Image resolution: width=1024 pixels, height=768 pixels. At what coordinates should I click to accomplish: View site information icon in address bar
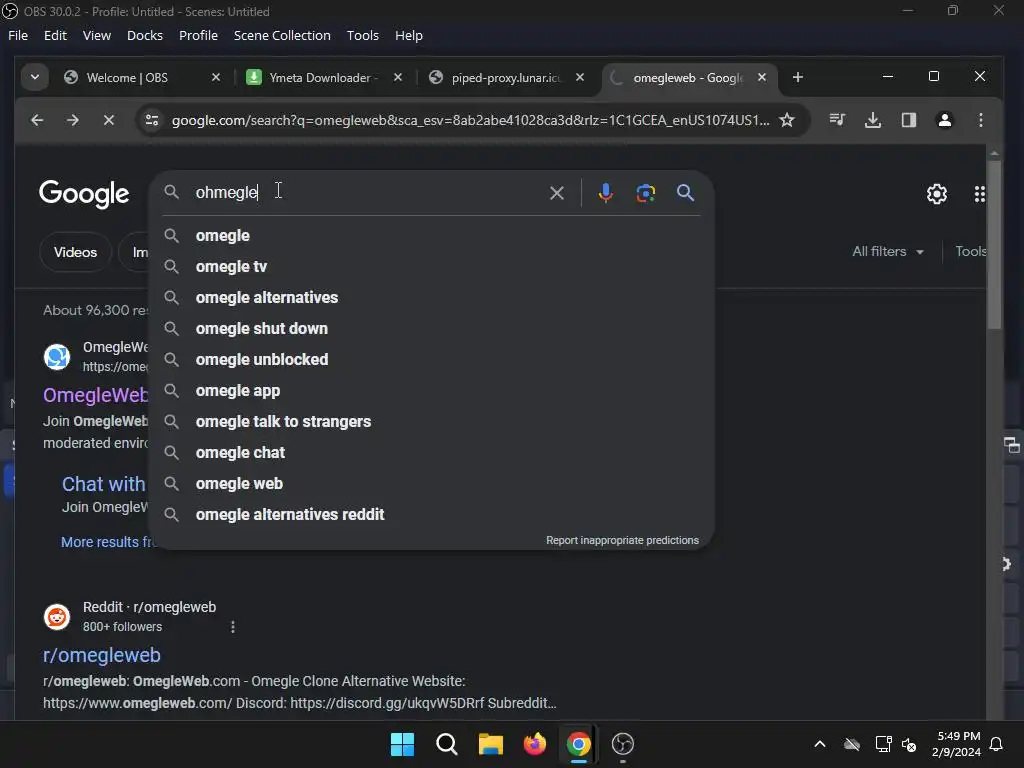[x=152, y=120]
